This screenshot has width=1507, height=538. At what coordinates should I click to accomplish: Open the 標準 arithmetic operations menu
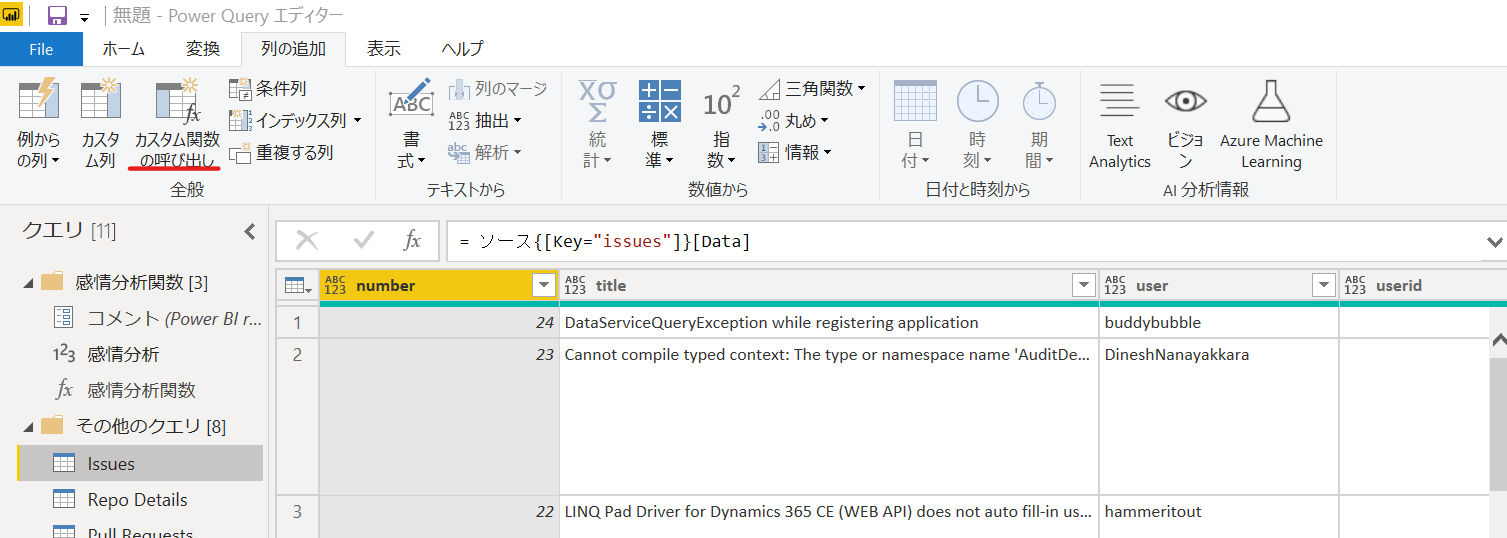tap(660, 124)
